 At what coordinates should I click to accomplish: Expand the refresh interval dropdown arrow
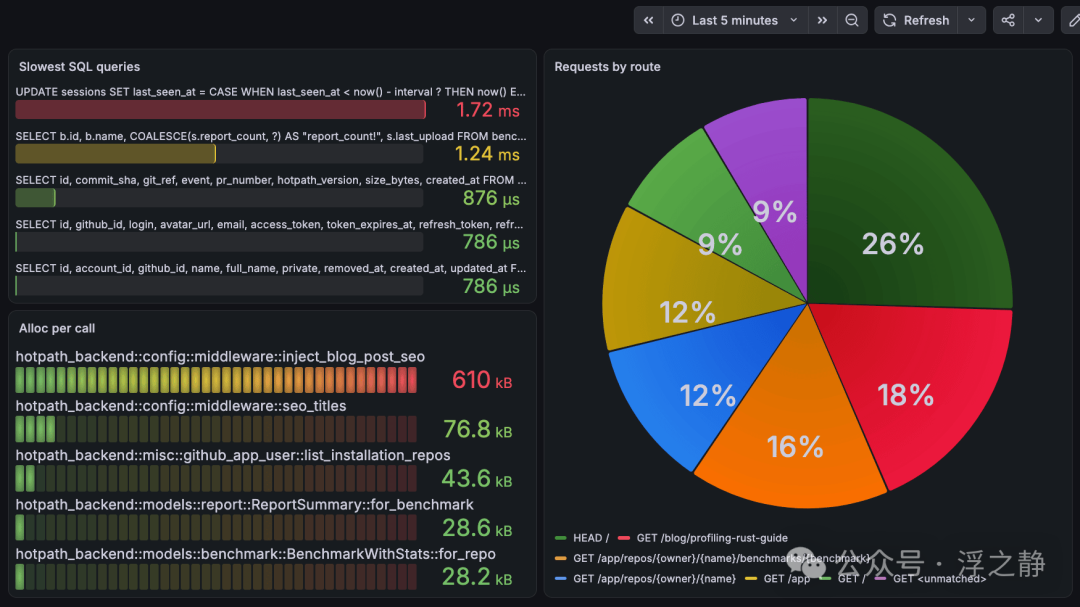971,20
